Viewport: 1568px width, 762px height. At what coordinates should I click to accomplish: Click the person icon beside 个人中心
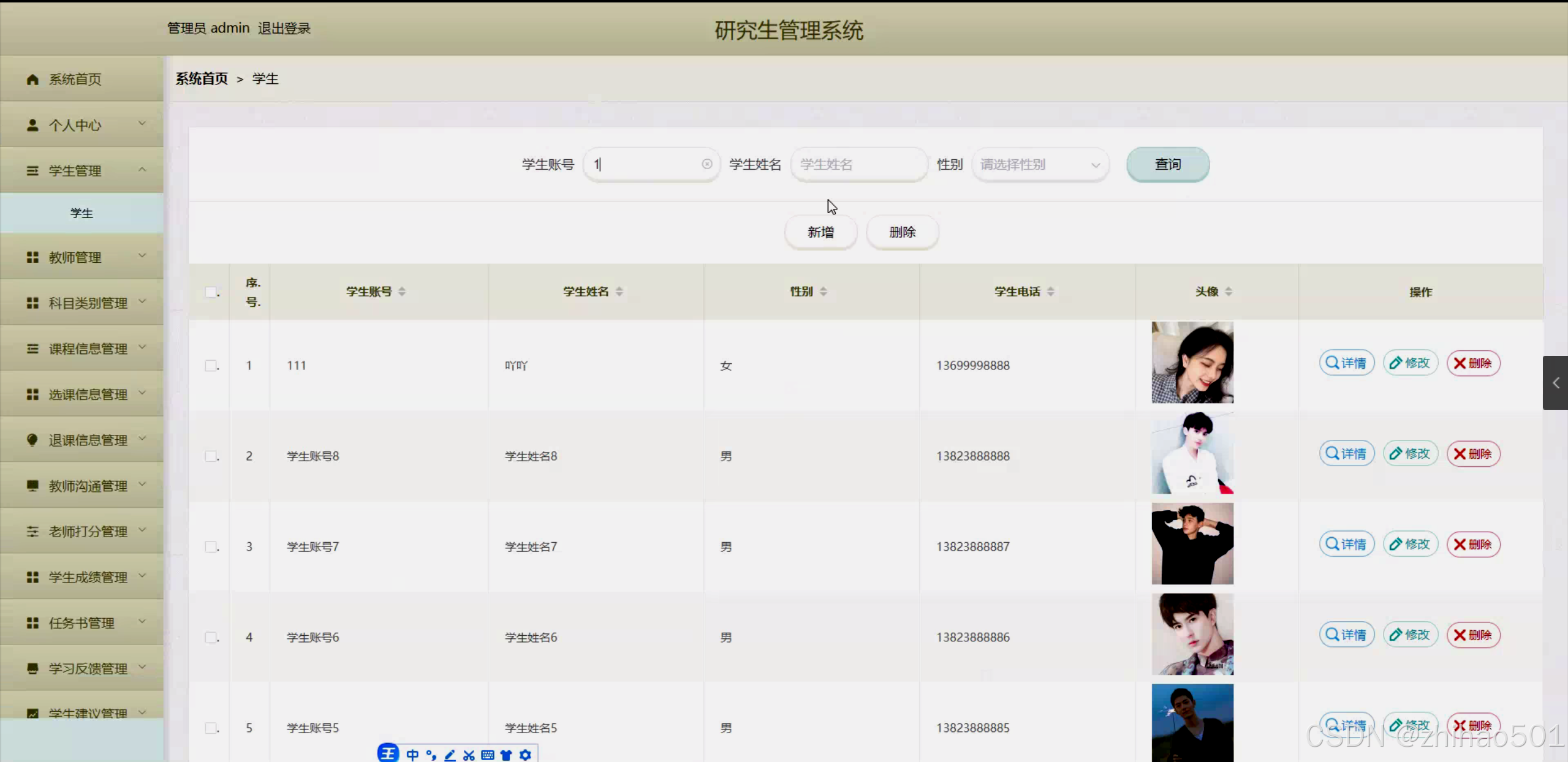click(x=32, y=125)
